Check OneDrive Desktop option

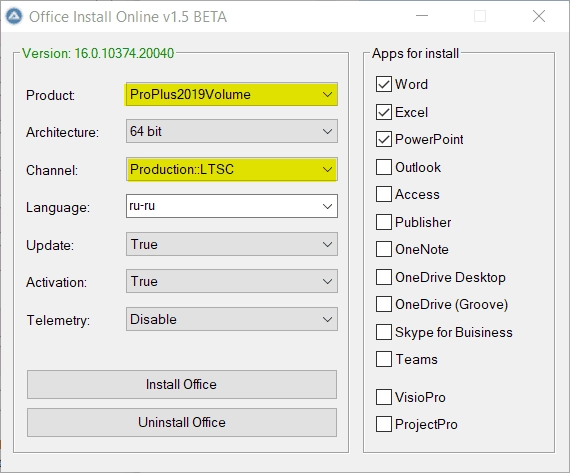[x=384, y=277]
